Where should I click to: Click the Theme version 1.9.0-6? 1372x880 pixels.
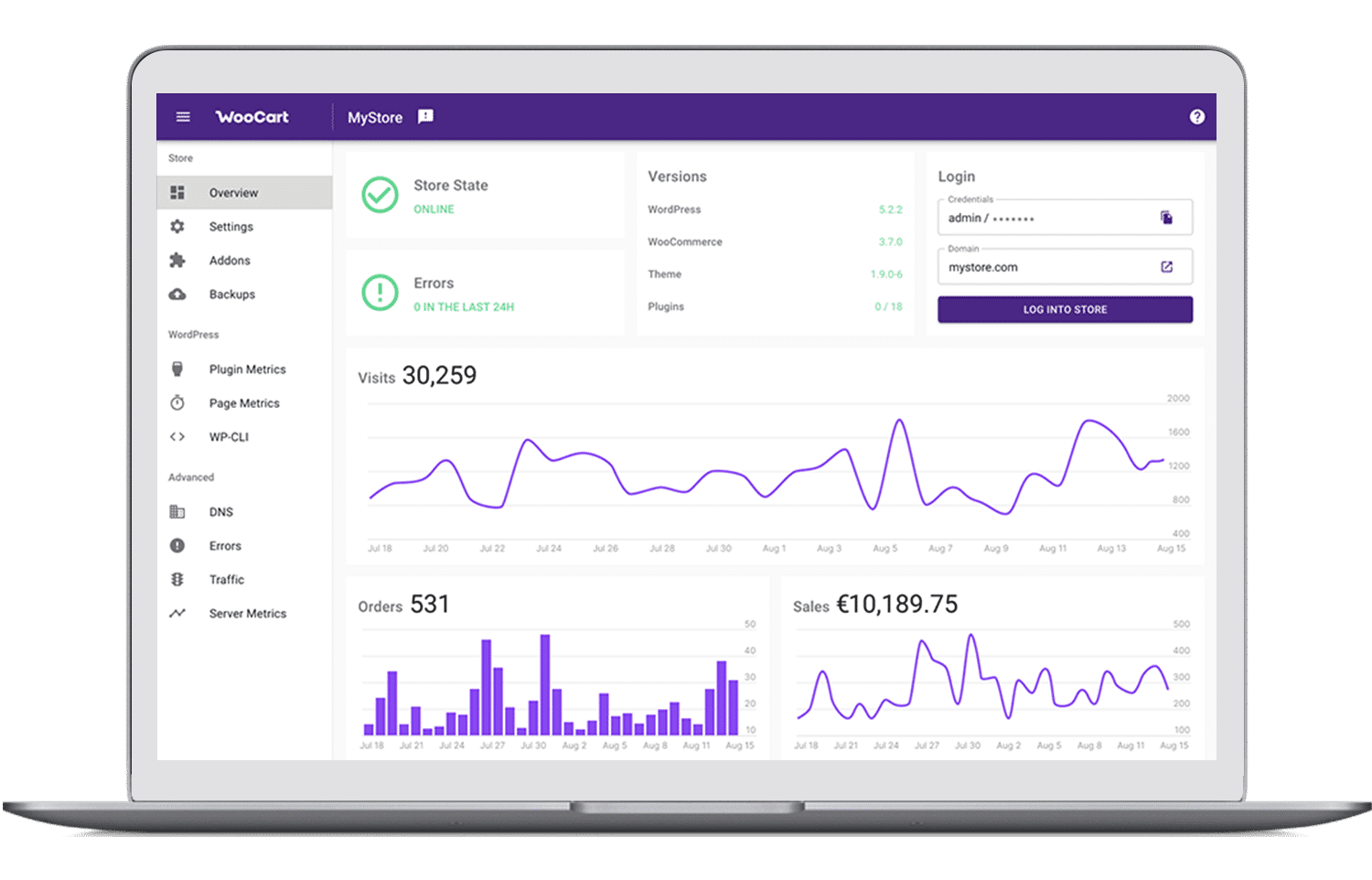coord(886,274)
